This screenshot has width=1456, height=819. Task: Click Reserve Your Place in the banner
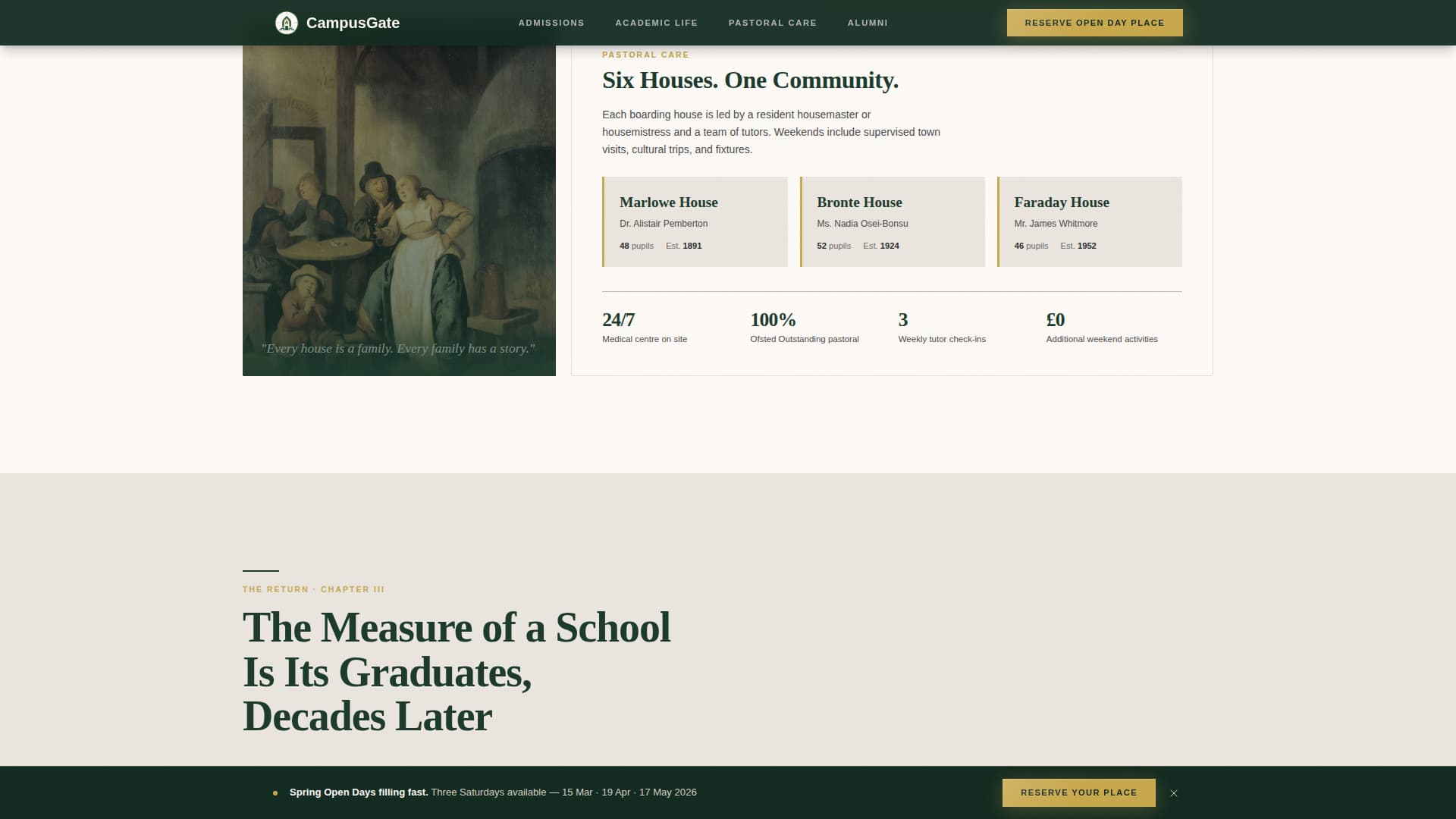1078,792
